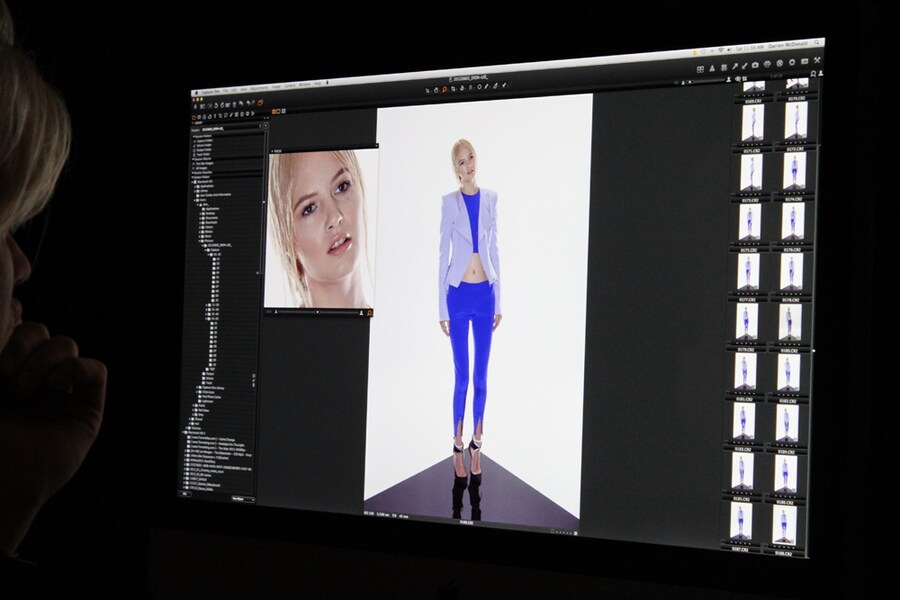Click the large person icon beside the Focus zoom slider
This screenshot has width=900, height=600.
[x=361, y=313]
